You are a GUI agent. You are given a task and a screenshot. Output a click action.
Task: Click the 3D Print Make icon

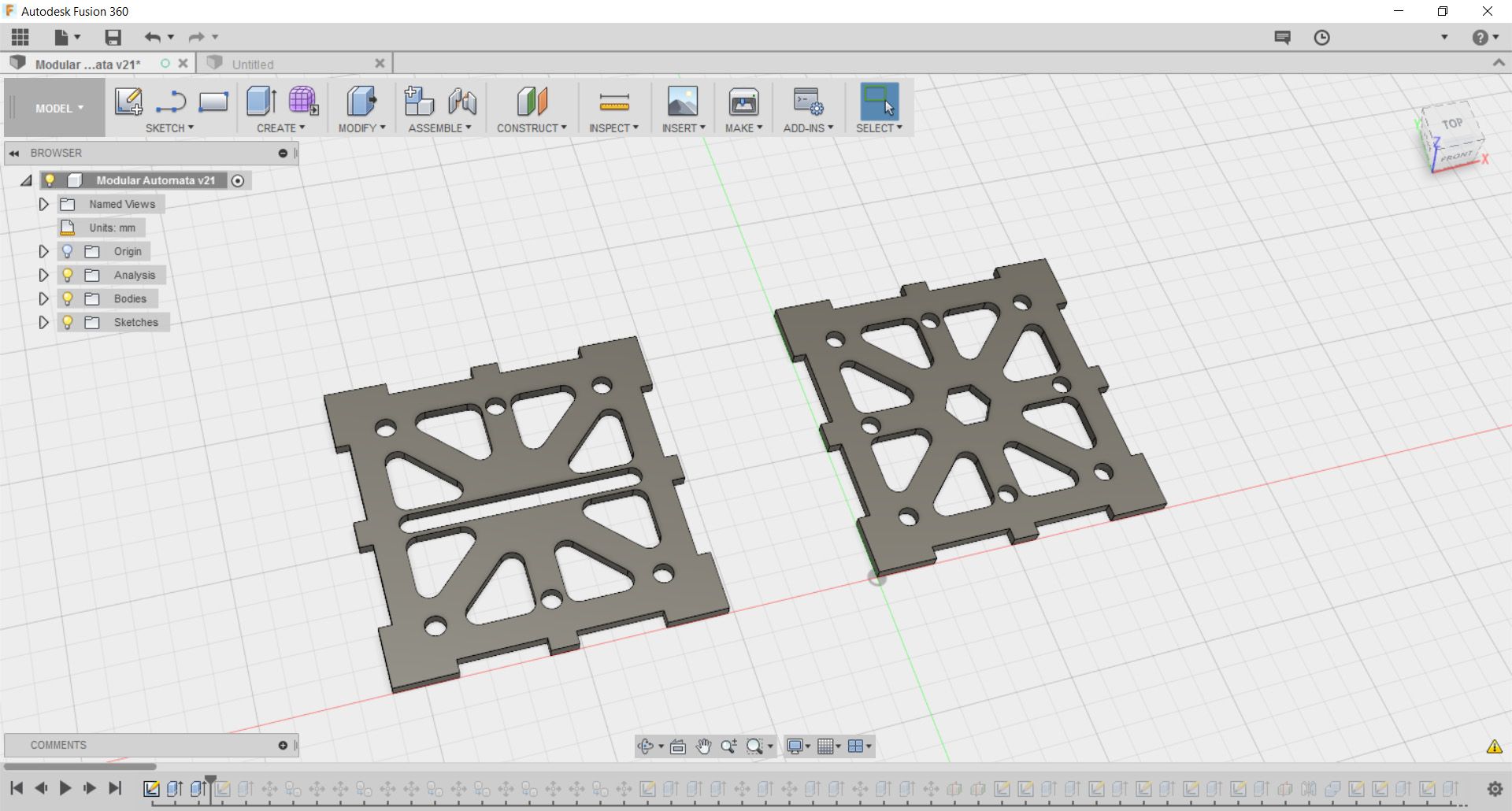[743, 102]
